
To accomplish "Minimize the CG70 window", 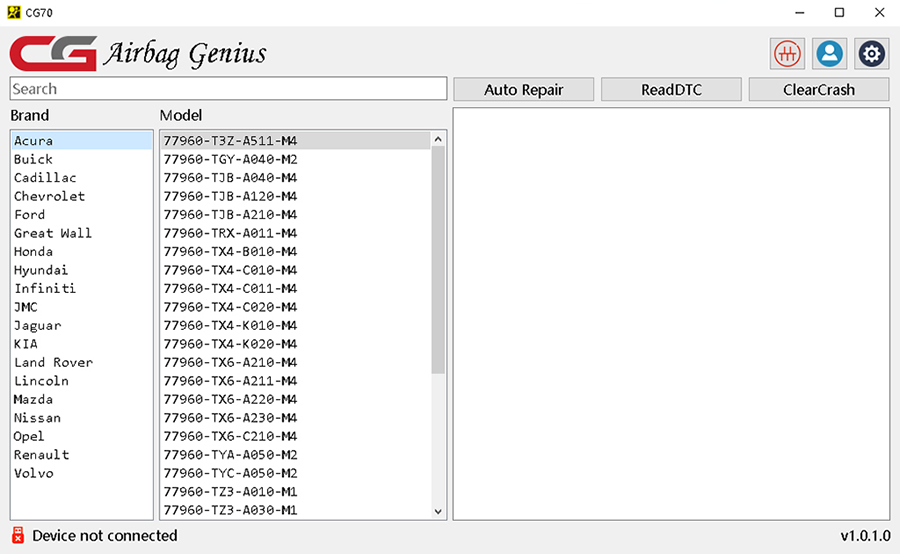I will coord(800,13).
